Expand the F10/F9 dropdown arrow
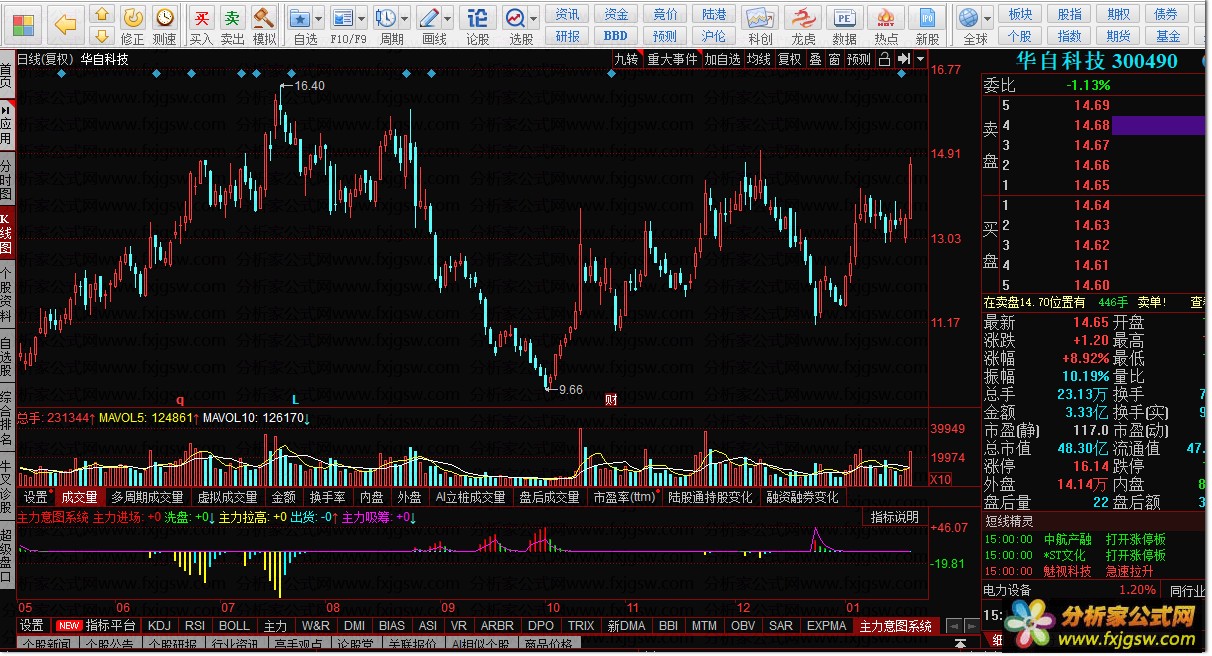Image resolution: width=1212 pixels, height=656 pixels. coord(363,18)
